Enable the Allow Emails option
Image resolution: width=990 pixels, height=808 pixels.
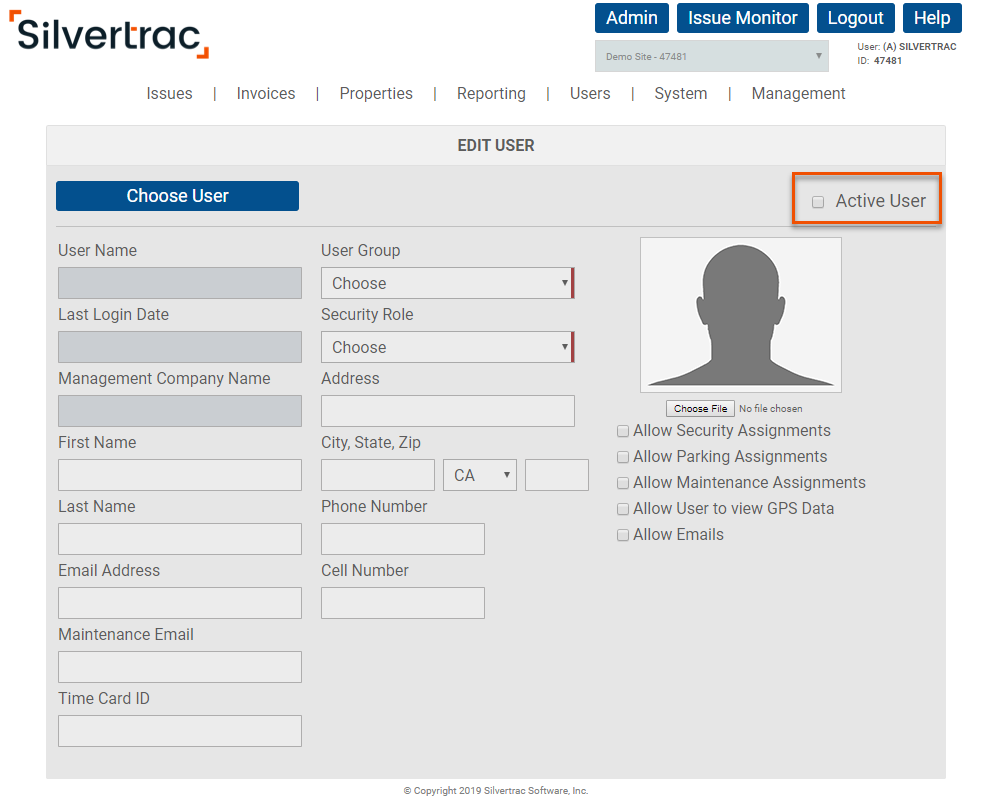tap(623, 534)
